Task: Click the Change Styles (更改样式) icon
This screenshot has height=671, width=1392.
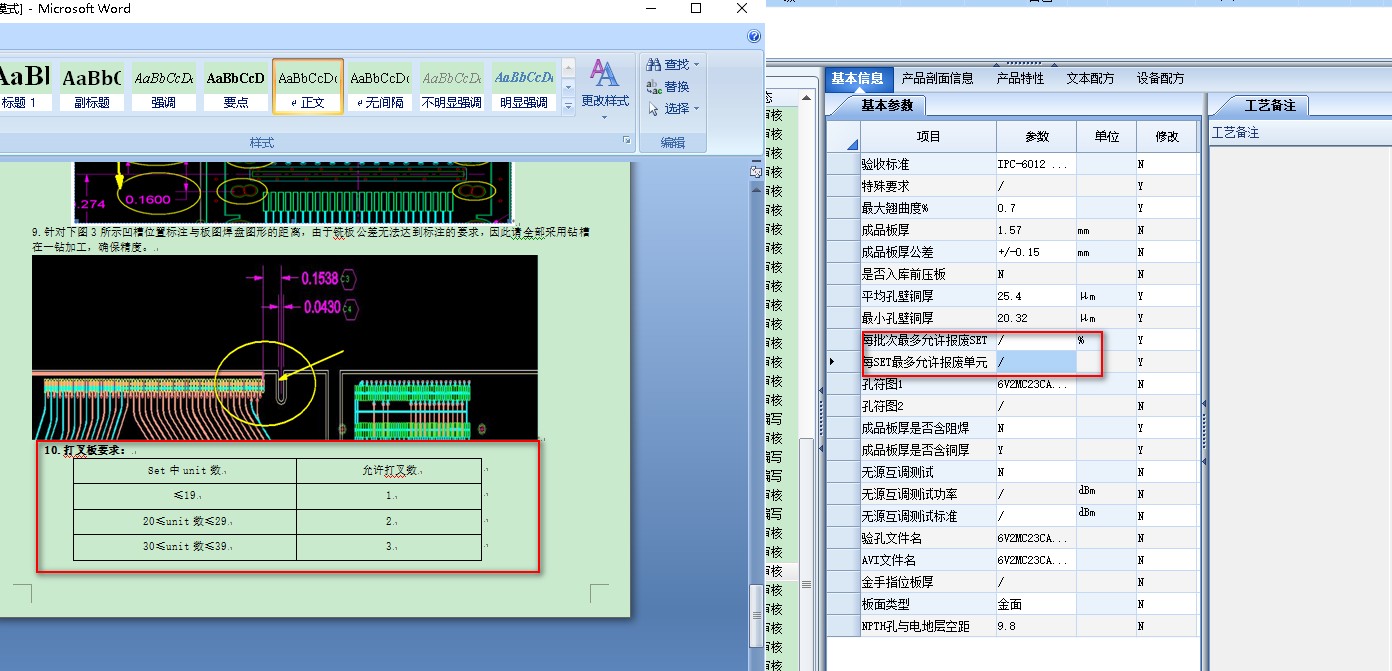Action: (x=604, y=74)
